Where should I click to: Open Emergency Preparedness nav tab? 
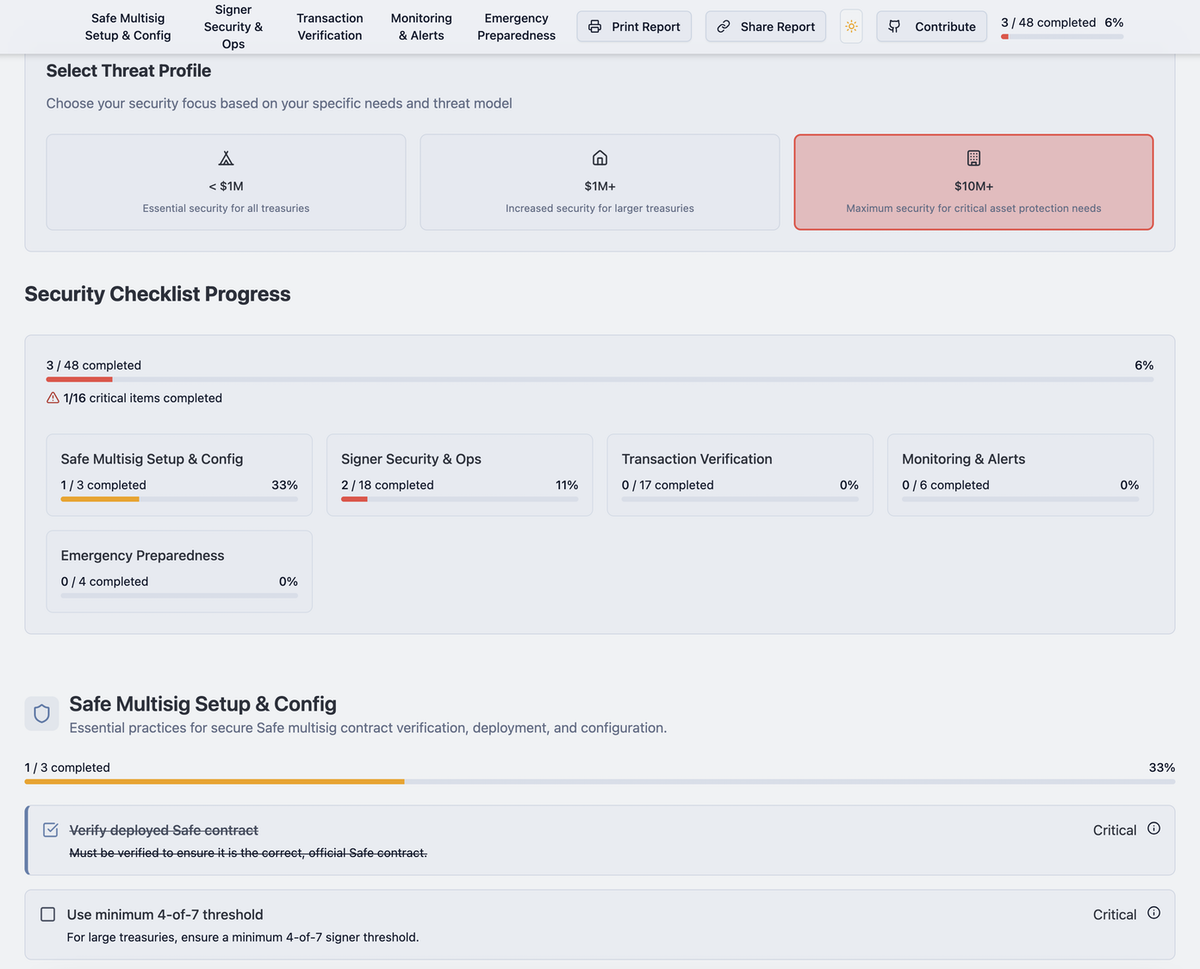(x=516, y=27)
